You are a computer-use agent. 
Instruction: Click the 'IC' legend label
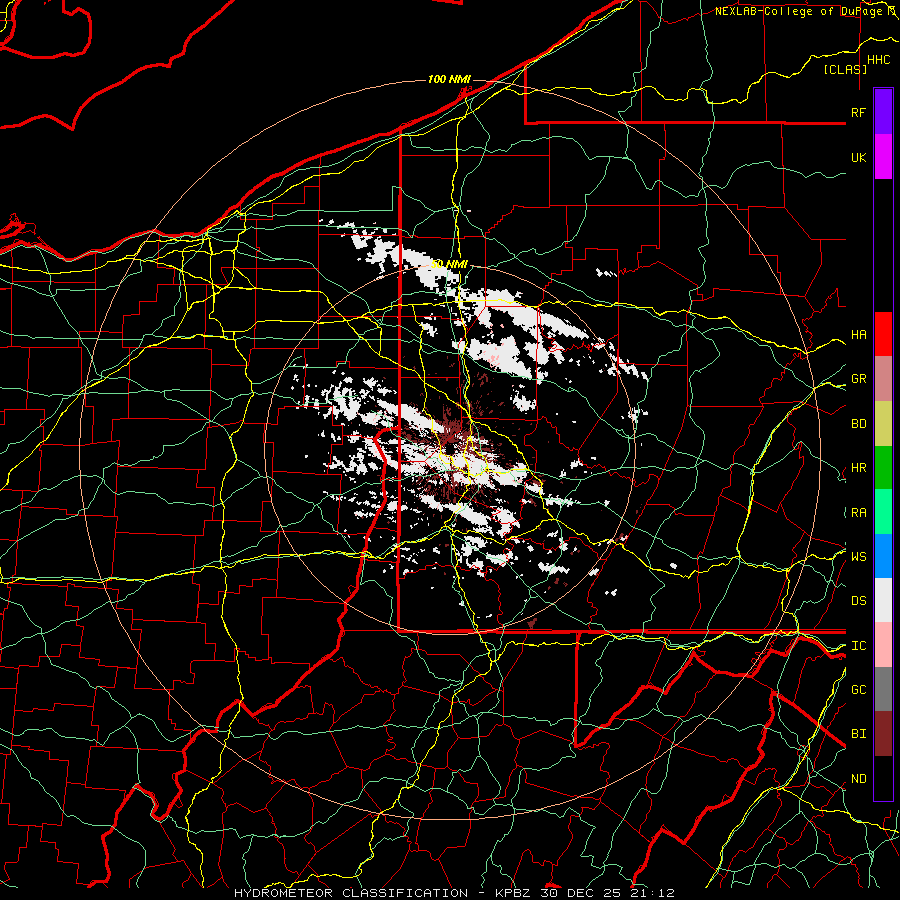858,646
